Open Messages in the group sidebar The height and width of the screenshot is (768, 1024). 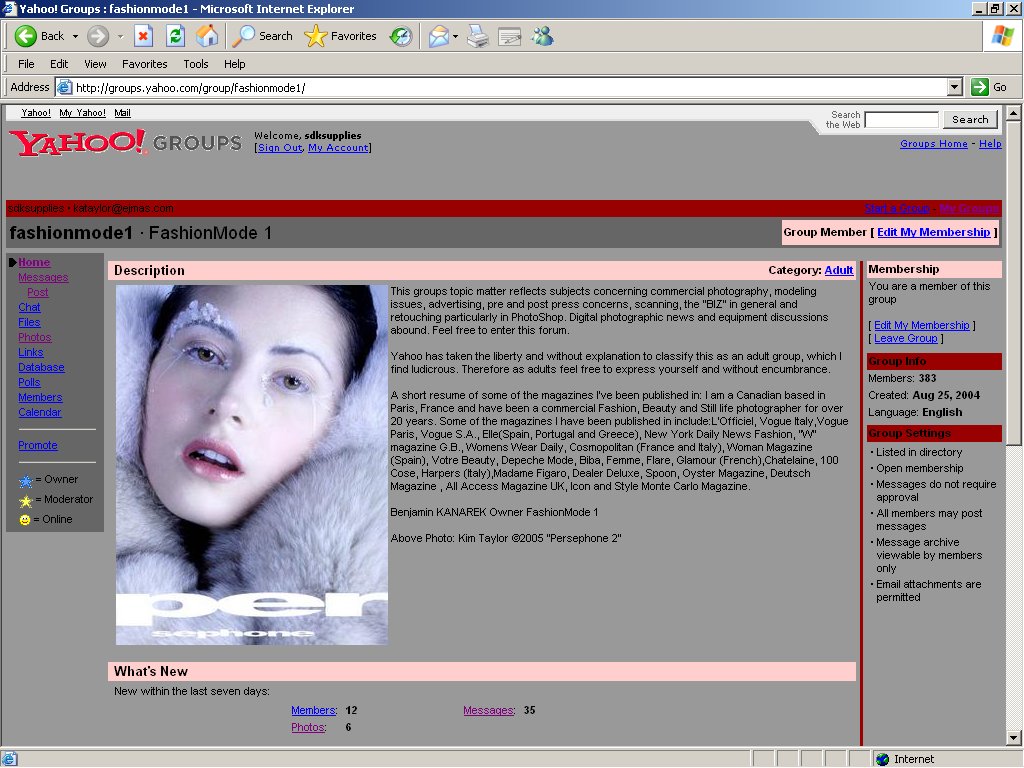[43, 278]
